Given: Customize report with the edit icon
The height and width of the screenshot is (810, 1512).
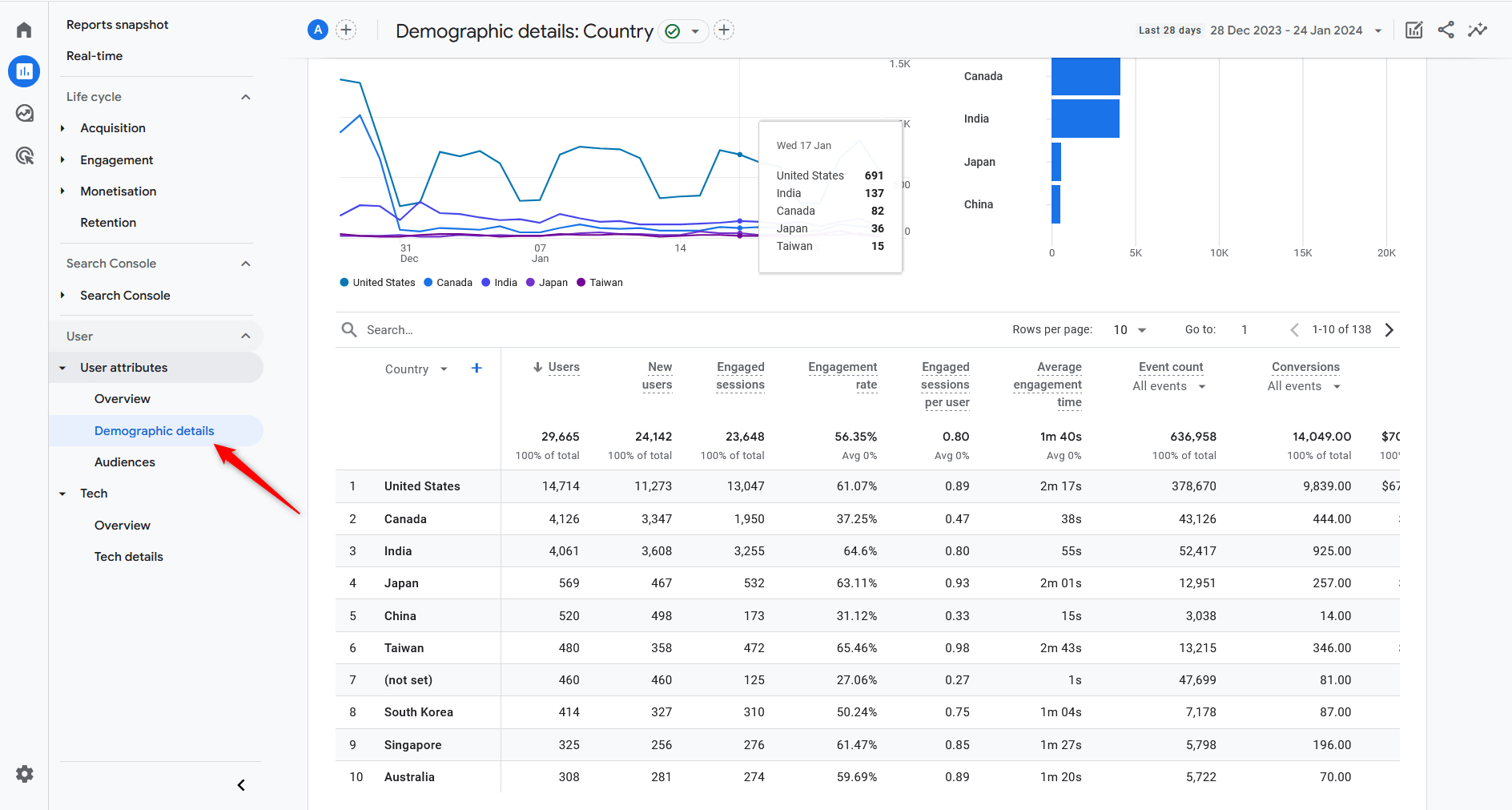Looking at the screenshot, I should [x=1413, y=29].
